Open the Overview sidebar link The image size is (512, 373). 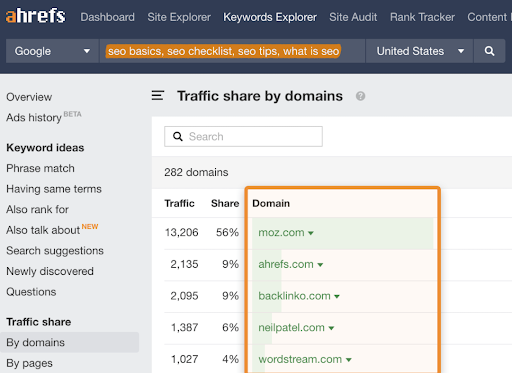(x=29, y=97)
